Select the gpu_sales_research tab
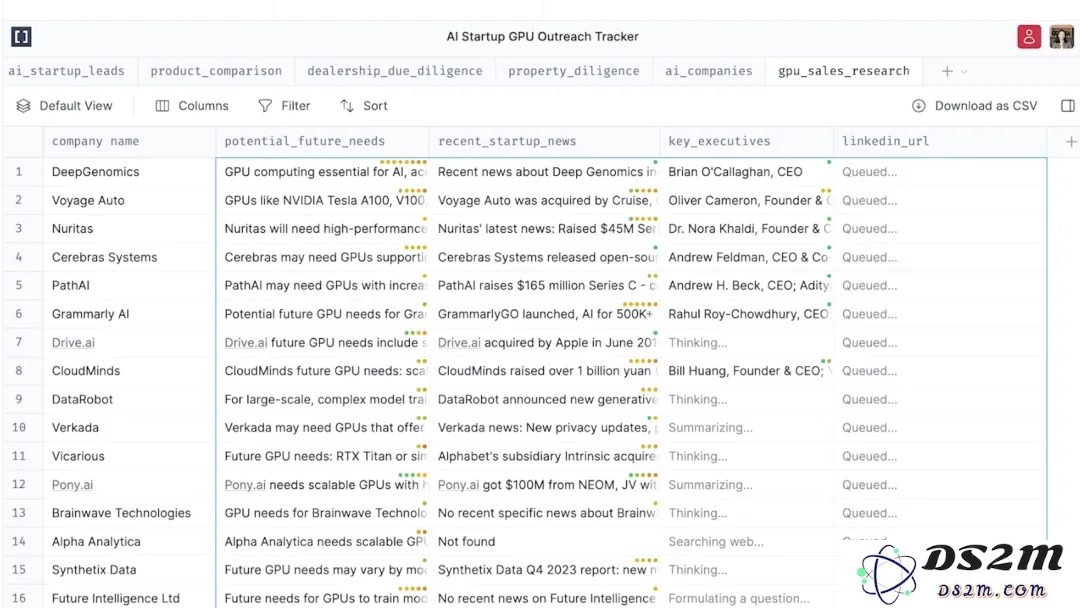 [x=844, y=71]
